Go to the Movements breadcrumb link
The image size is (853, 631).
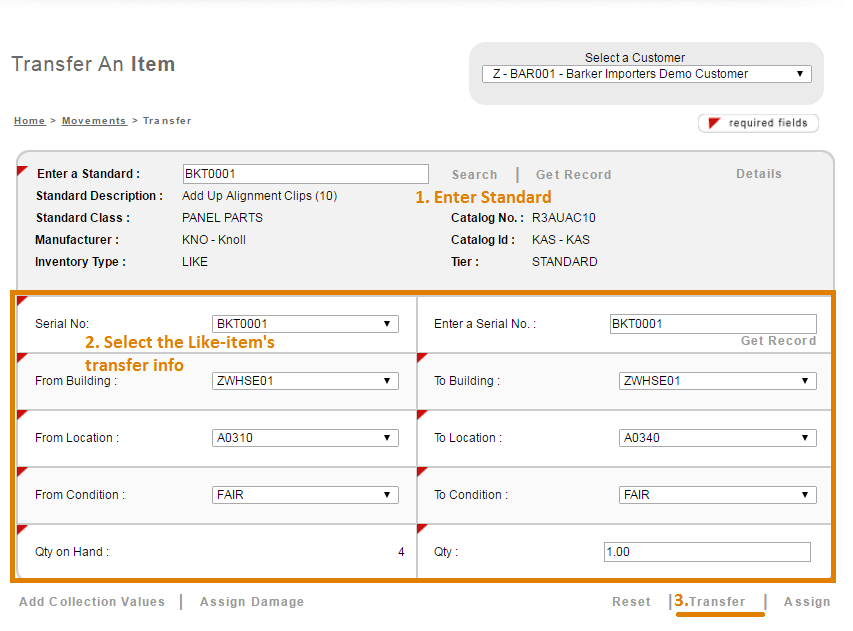94,121
